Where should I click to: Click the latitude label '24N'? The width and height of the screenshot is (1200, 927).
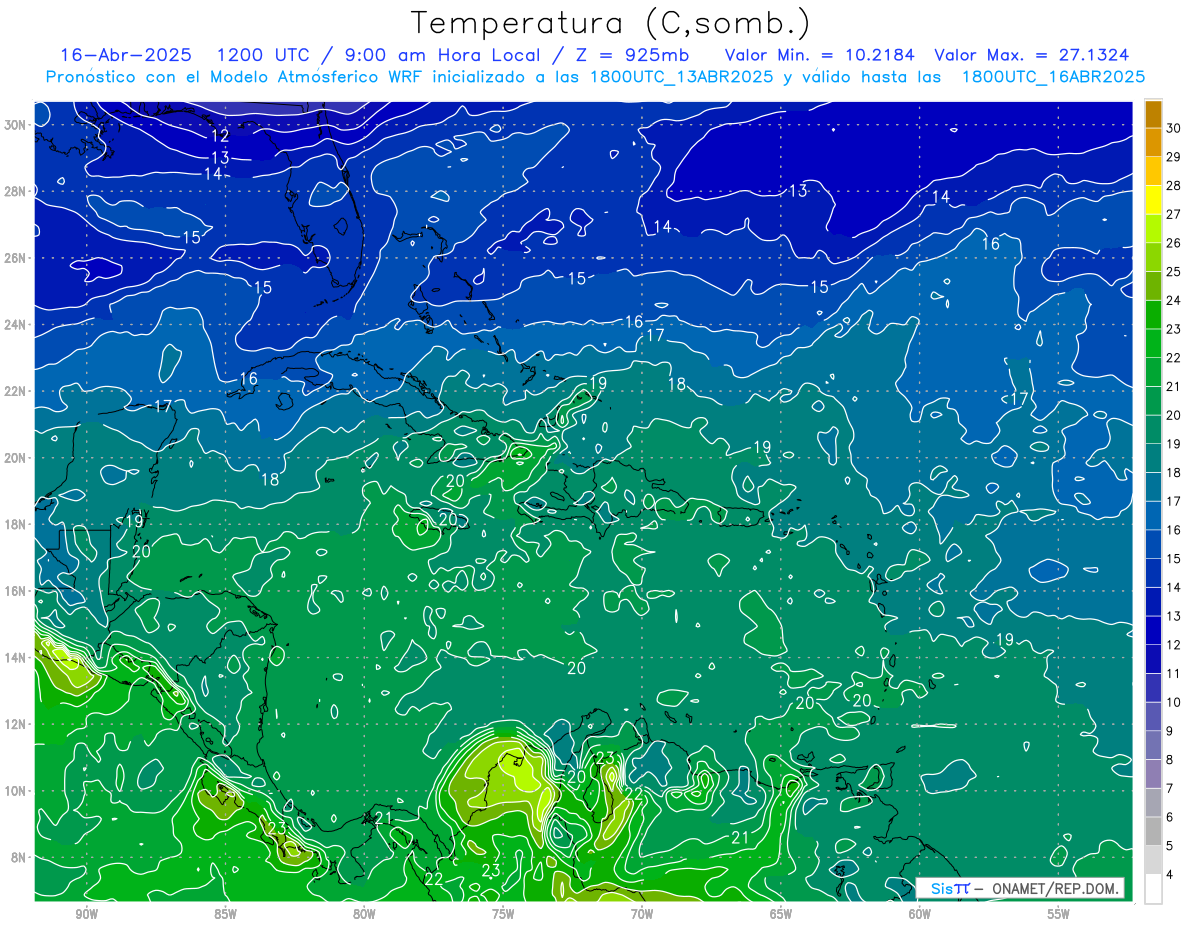click(x=16, y=325)
